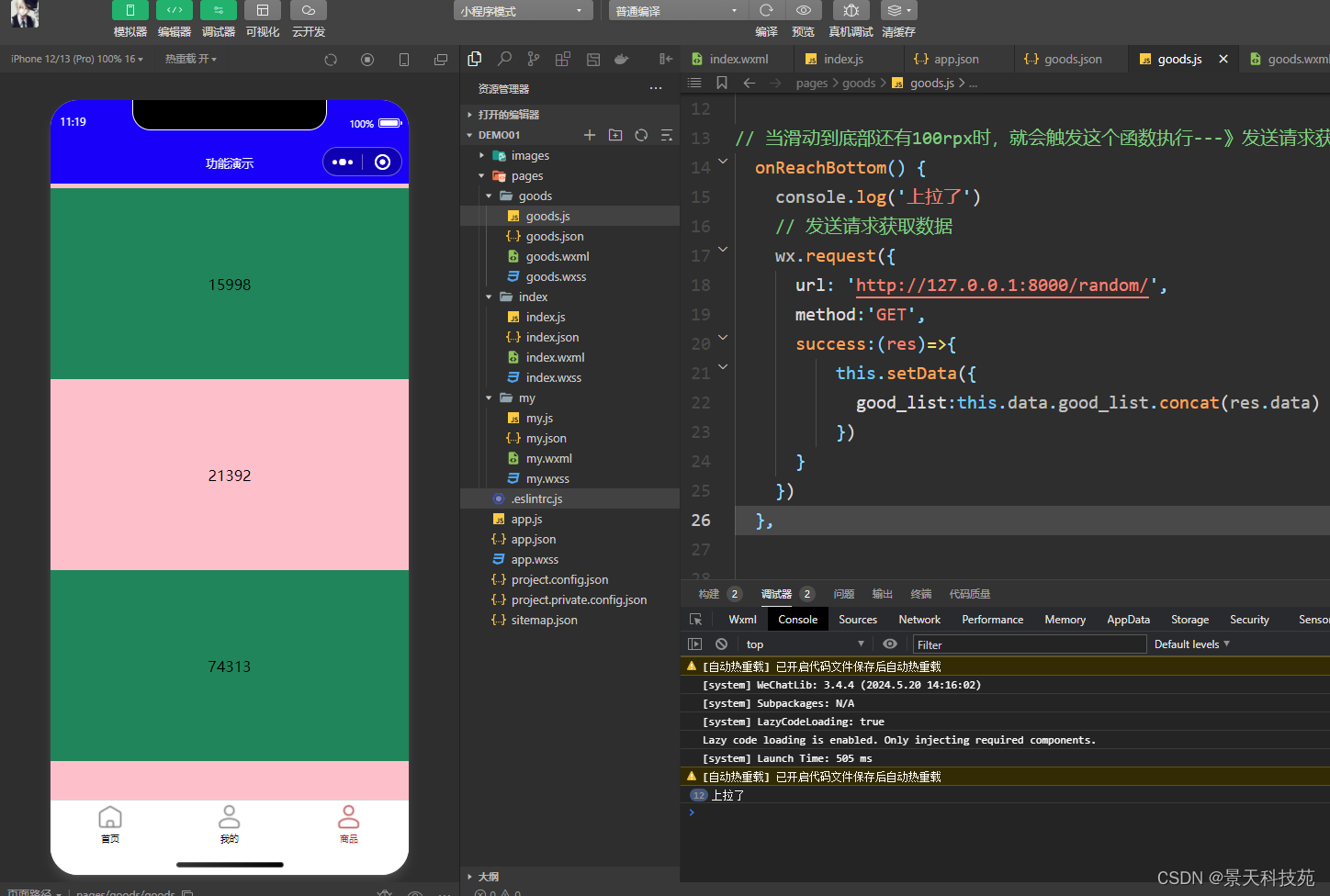Open goods.wxml in file tree
1330x896 pixels.
[558, 256]
